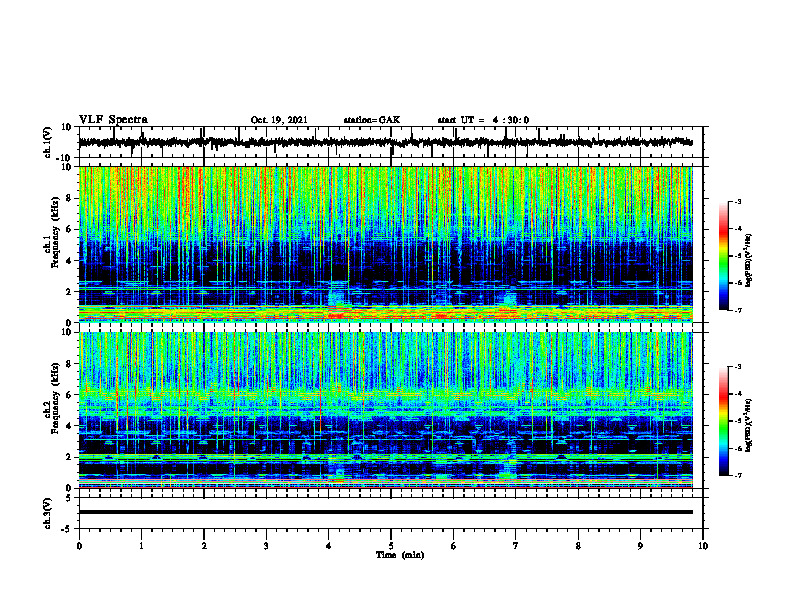
Task: Click the "ch.3(V)" axis label
Action: pyautogui.click(x=48, y=514)
